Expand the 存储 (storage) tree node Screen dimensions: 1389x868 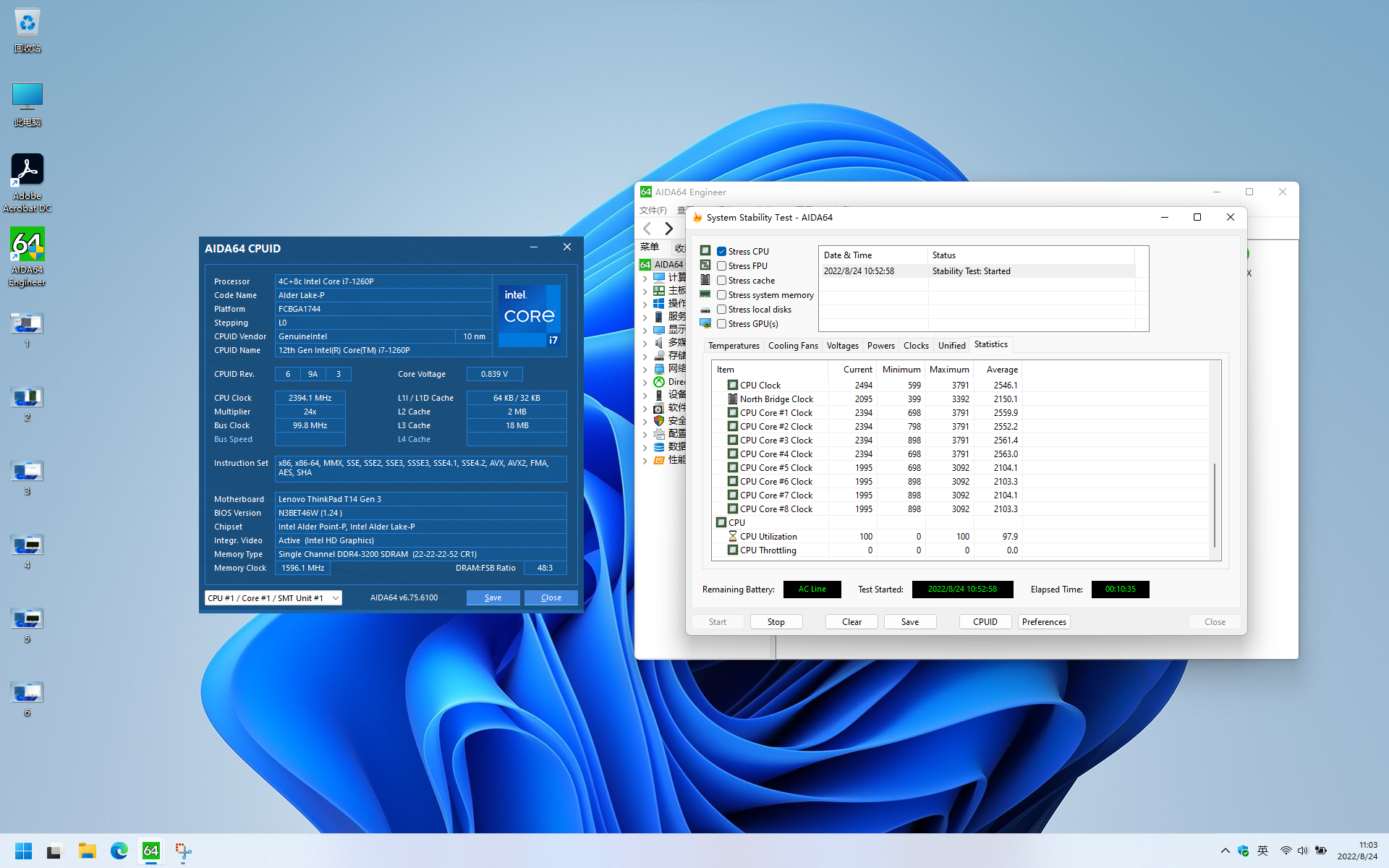pyautogui.click(x=645, y=356)
